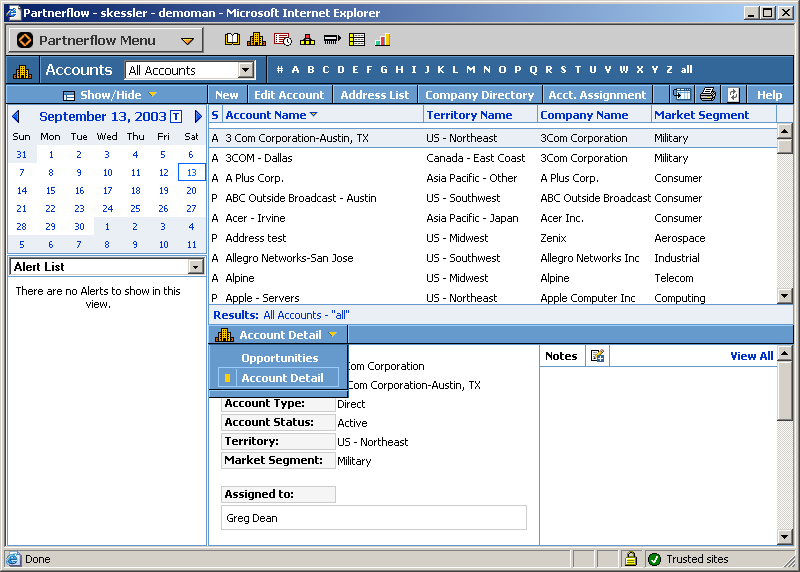800x572 pixels.
Task: Click the 3COM - Dallas account row
Action: point(492,158)
